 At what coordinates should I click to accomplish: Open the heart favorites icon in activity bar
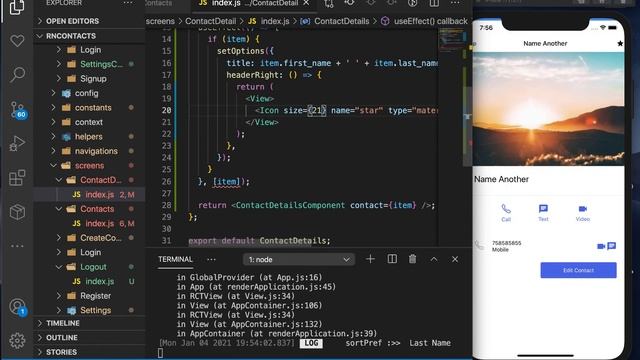(17, 40)
